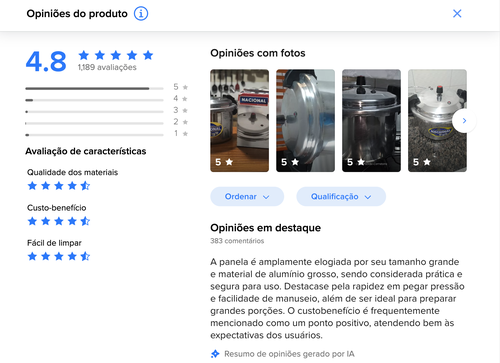Click the Custo-benefício star rating

point(59,221)
